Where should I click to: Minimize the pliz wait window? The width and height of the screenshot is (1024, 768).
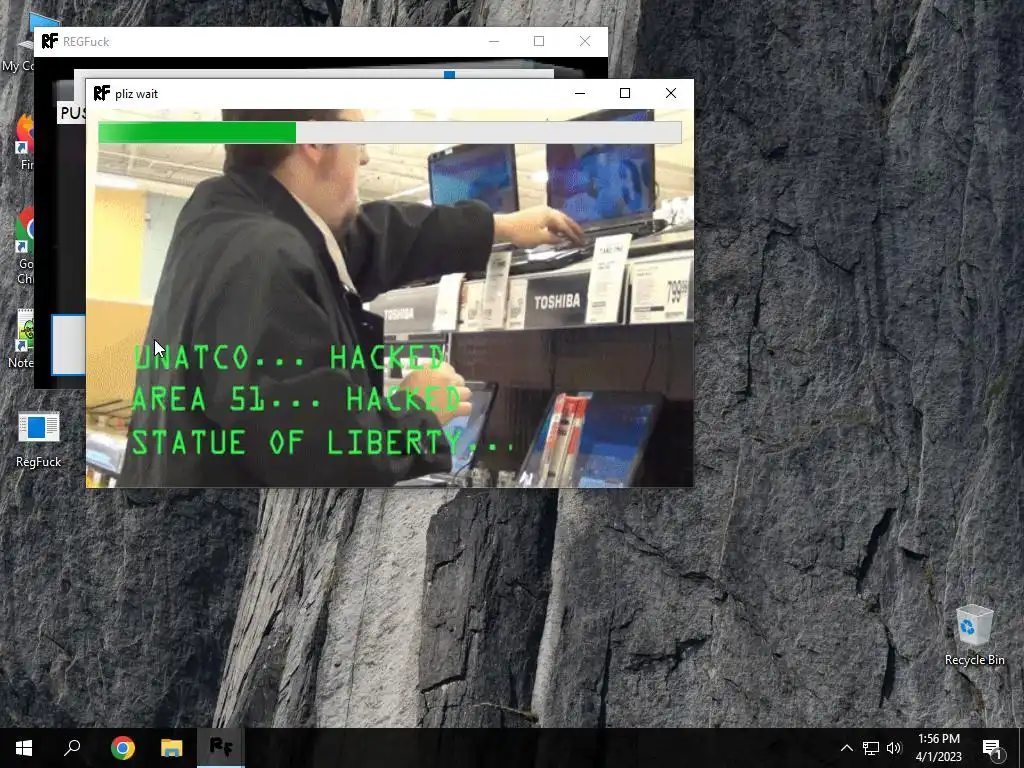coord(579,93)
